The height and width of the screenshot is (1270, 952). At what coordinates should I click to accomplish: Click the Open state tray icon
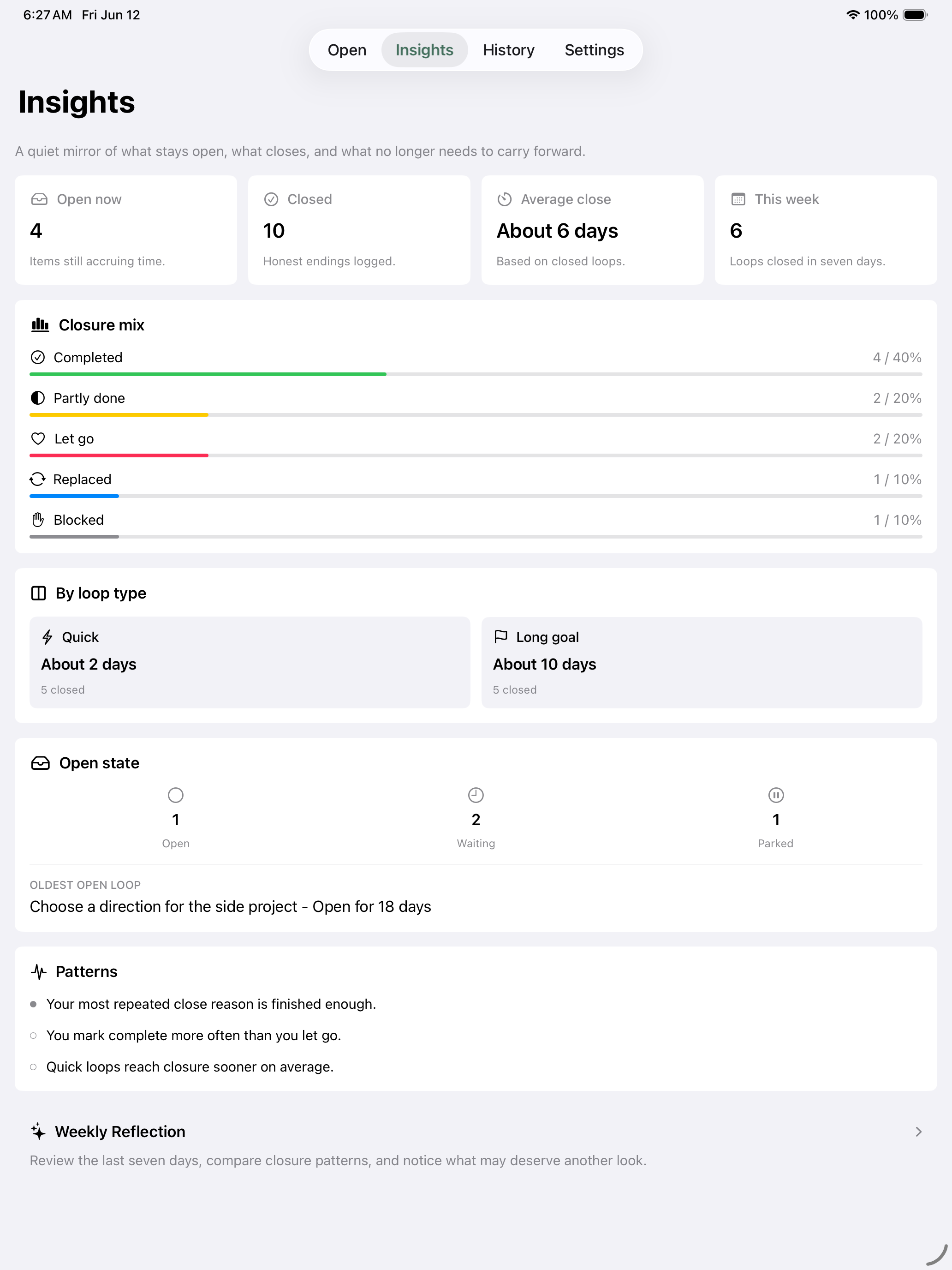(40, 763)
